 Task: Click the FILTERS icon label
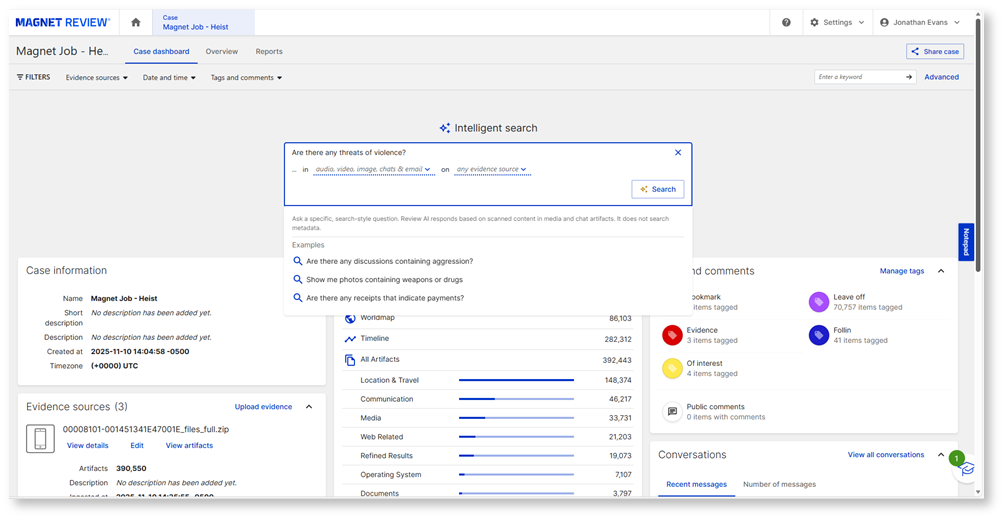[x=33, y=77]
